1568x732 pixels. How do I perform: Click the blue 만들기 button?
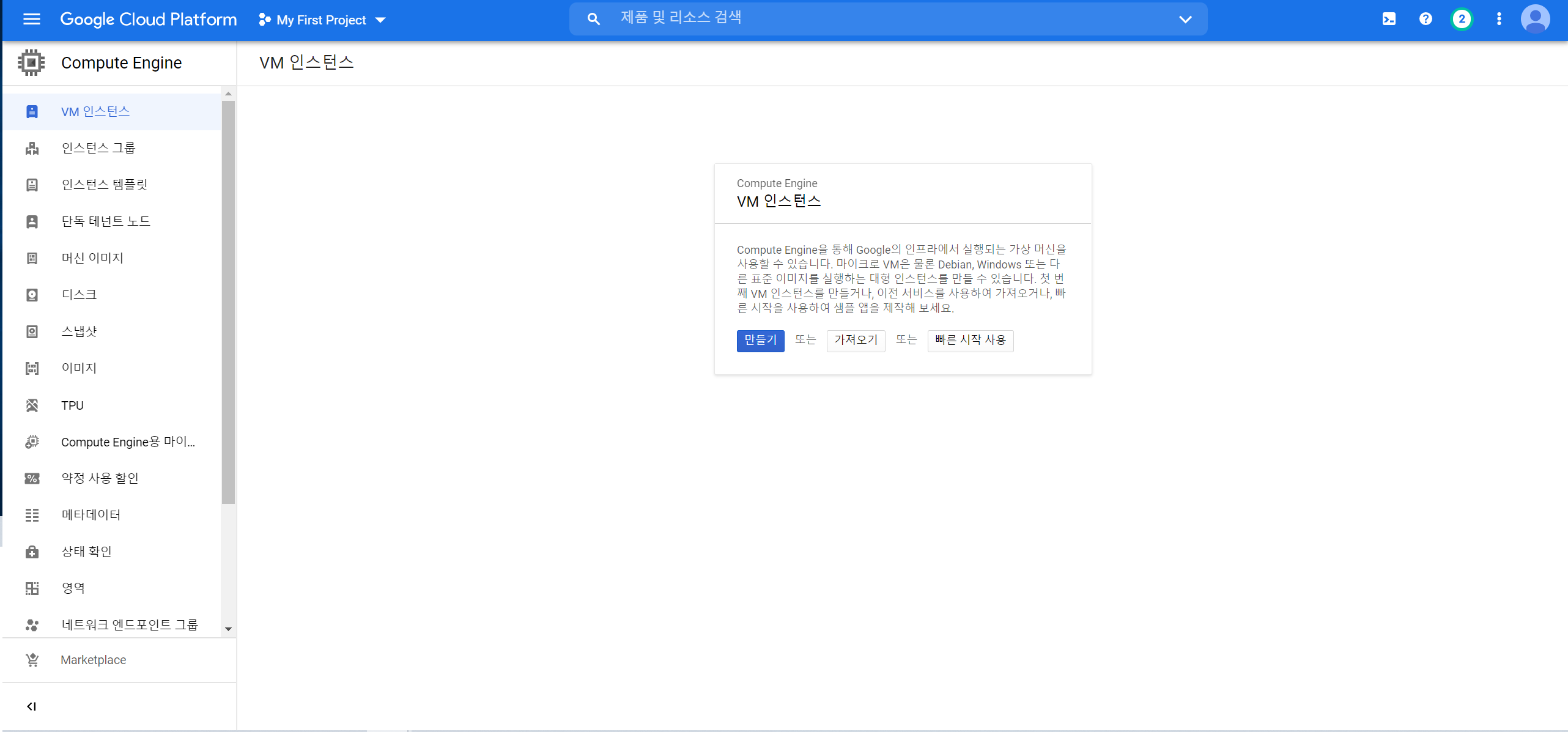760,341
